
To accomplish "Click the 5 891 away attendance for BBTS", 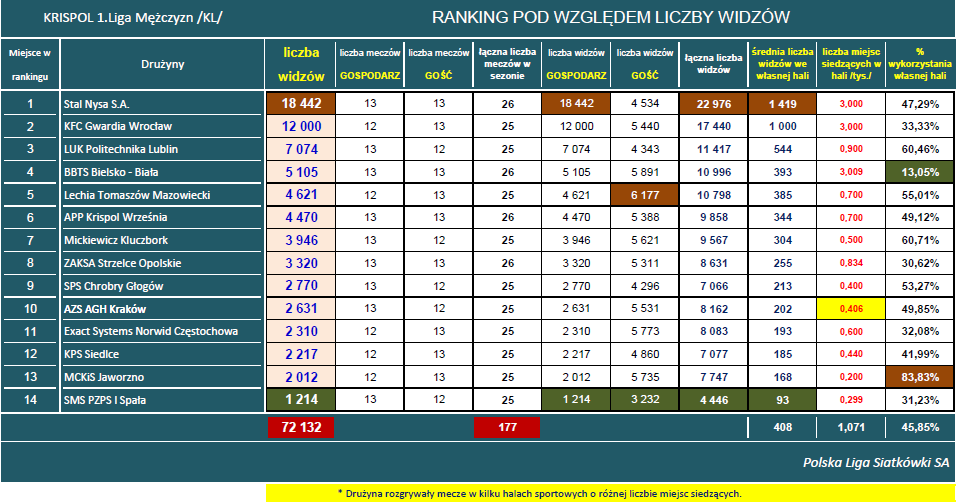I will [645, 172].
